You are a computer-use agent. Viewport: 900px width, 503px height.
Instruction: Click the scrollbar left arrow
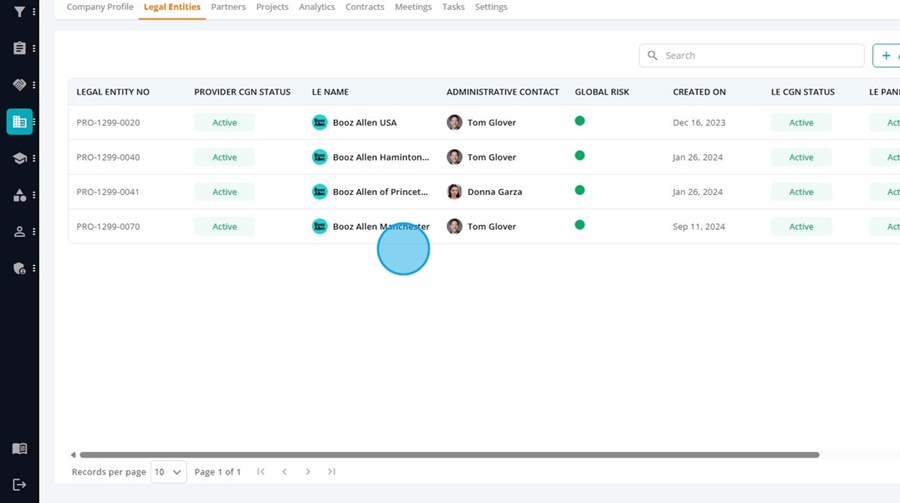point(73,455)
